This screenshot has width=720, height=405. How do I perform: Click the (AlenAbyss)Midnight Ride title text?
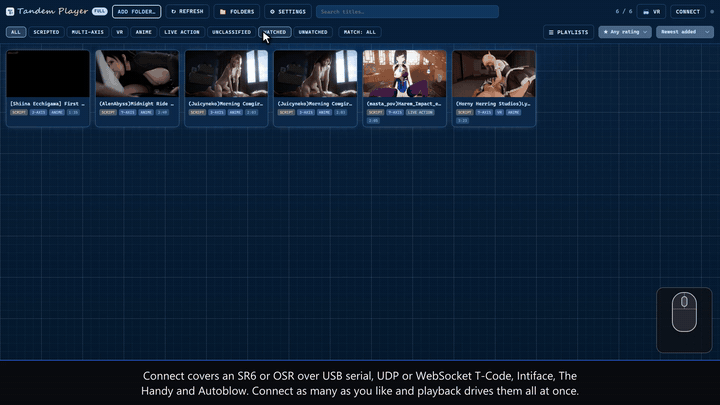click(x=136, y=104)
